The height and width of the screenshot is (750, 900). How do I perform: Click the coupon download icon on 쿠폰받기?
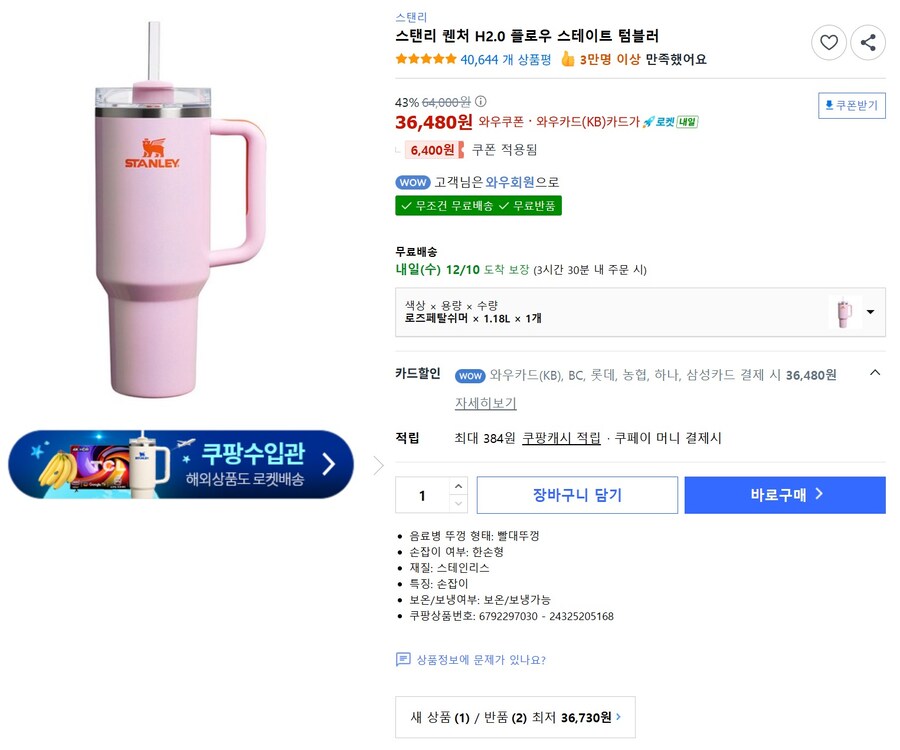click(830, 105)
